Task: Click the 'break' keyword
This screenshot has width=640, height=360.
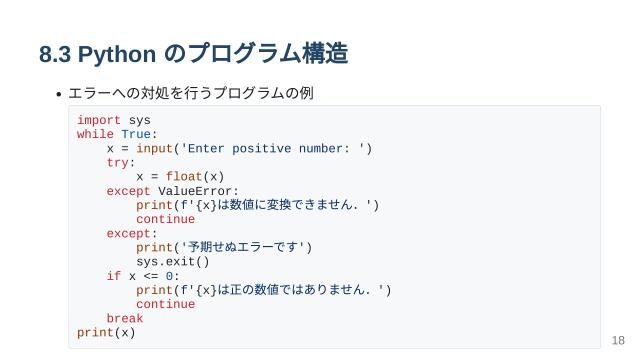Action: pos(125,318)
